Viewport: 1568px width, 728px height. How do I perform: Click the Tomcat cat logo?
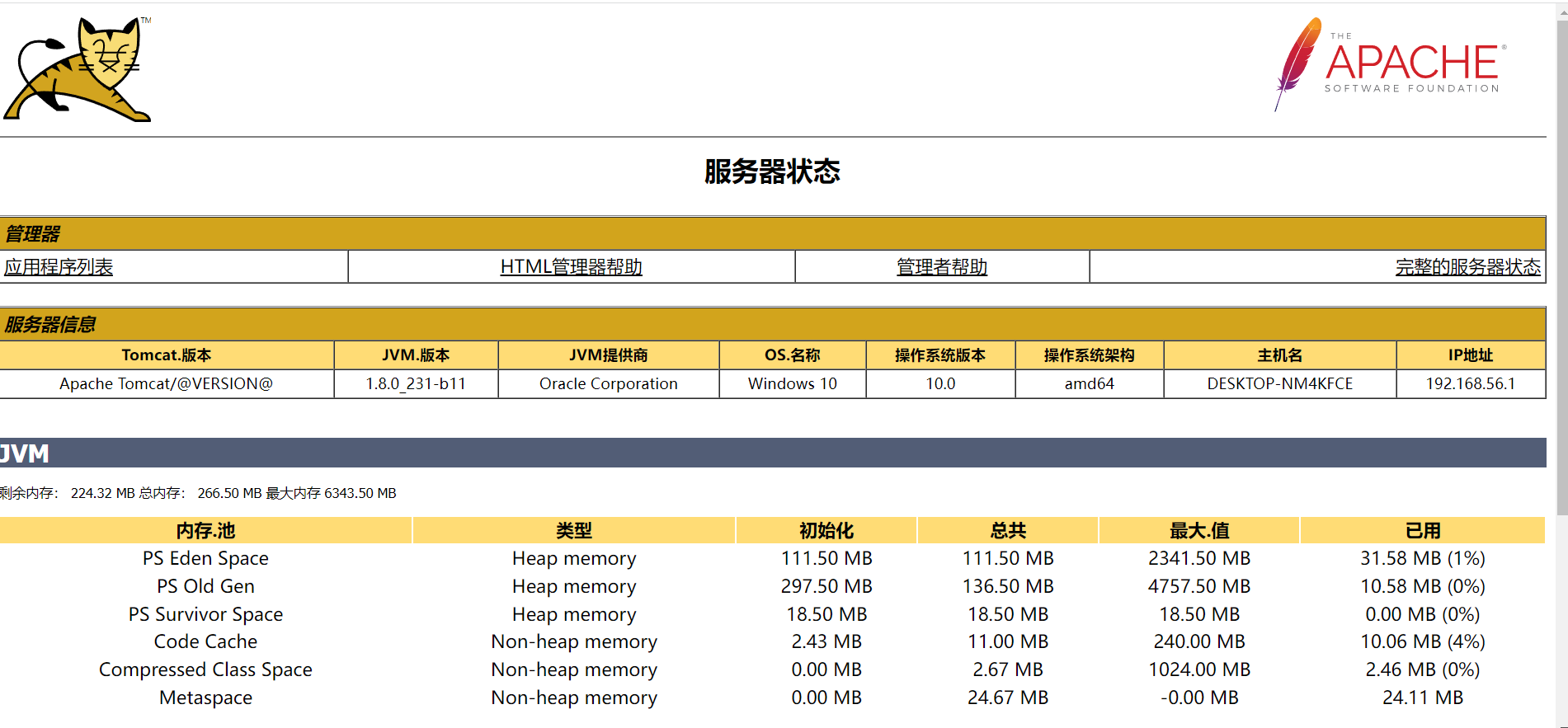(78, 69)
